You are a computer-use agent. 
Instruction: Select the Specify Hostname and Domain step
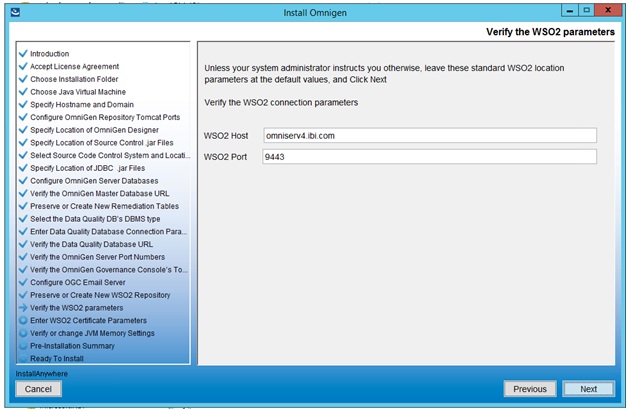[x=82, y=105]
